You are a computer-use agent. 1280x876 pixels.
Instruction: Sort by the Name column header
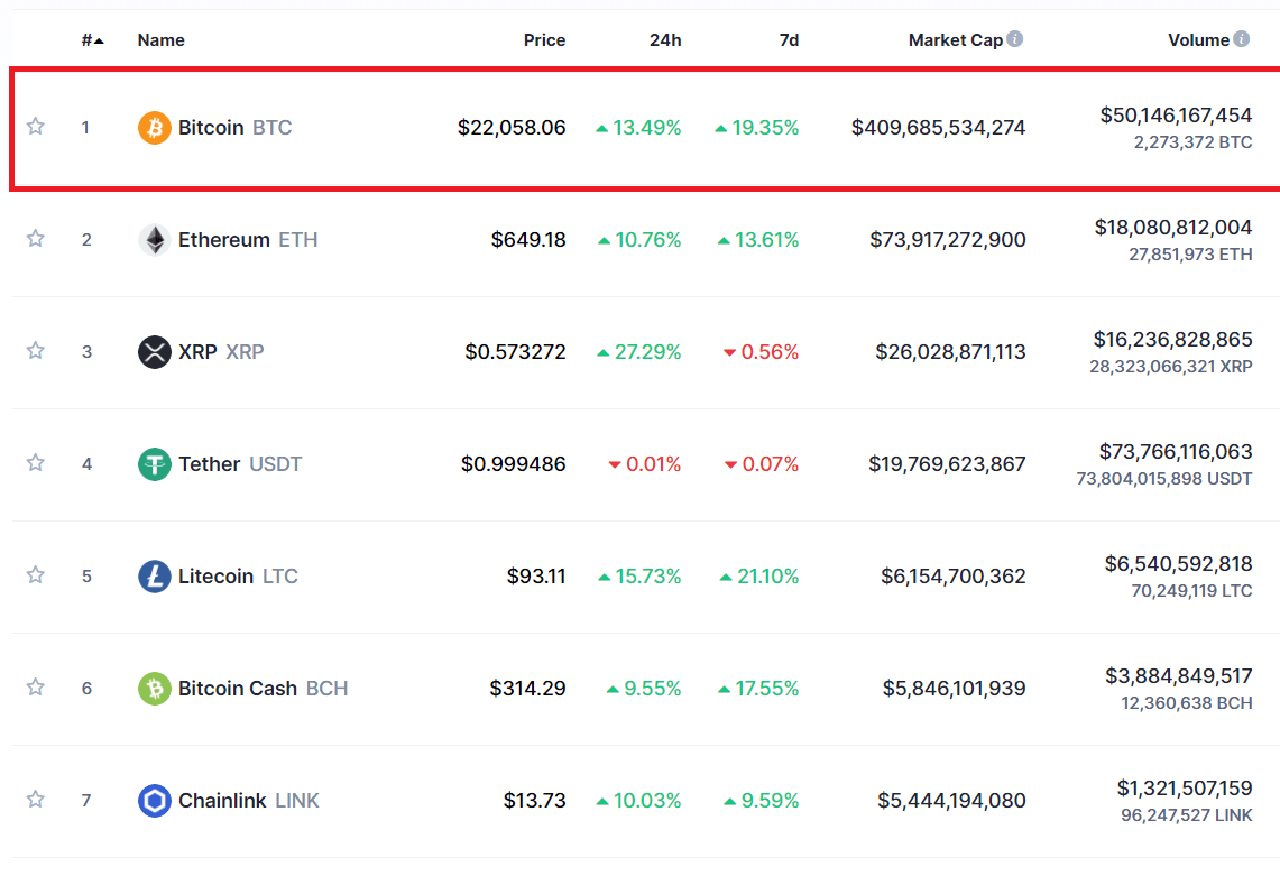161,40
